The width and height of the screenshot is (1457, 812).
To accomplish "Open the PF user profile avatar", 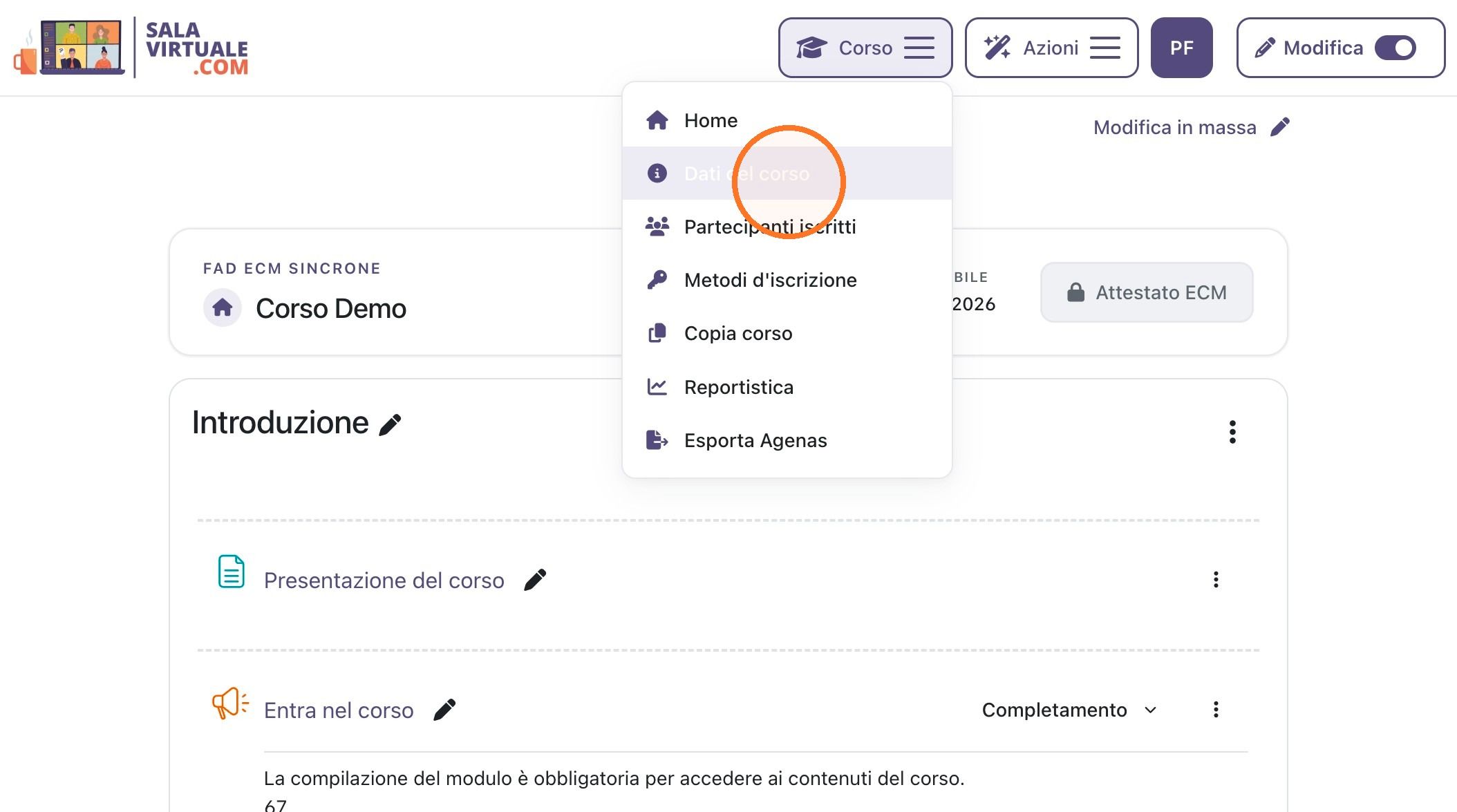I will (1181, 48).
